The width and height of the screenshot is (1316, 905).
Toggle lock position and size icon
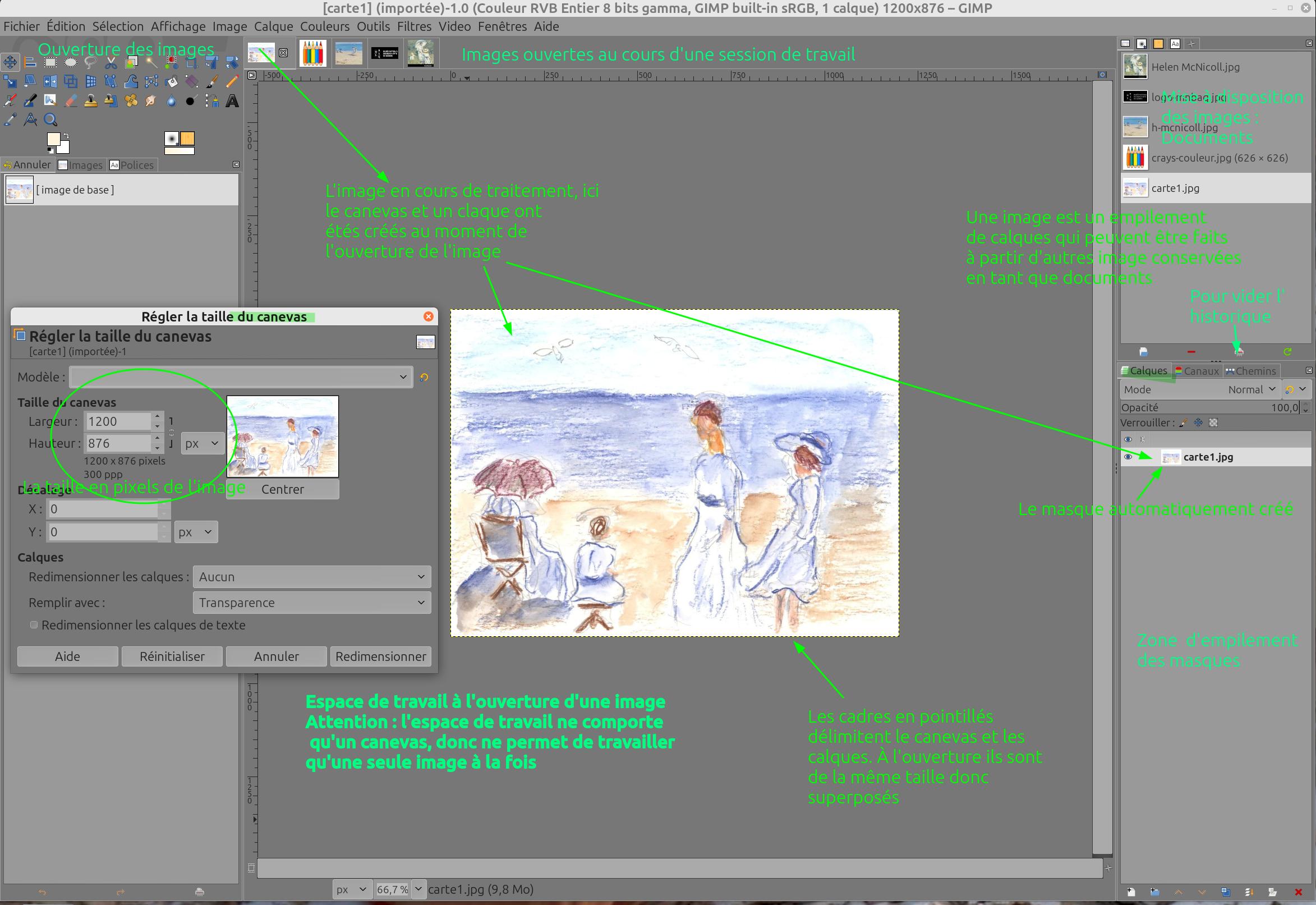[1198, 422]
